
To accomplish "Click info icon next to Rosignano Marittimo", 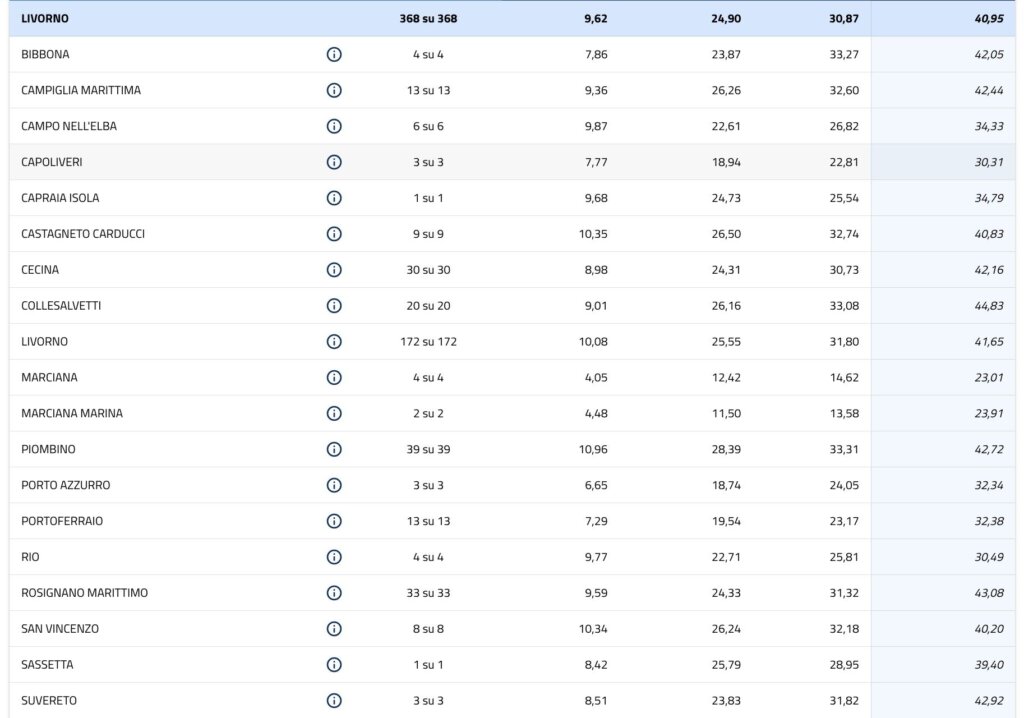I will click(x=334, y=593).
